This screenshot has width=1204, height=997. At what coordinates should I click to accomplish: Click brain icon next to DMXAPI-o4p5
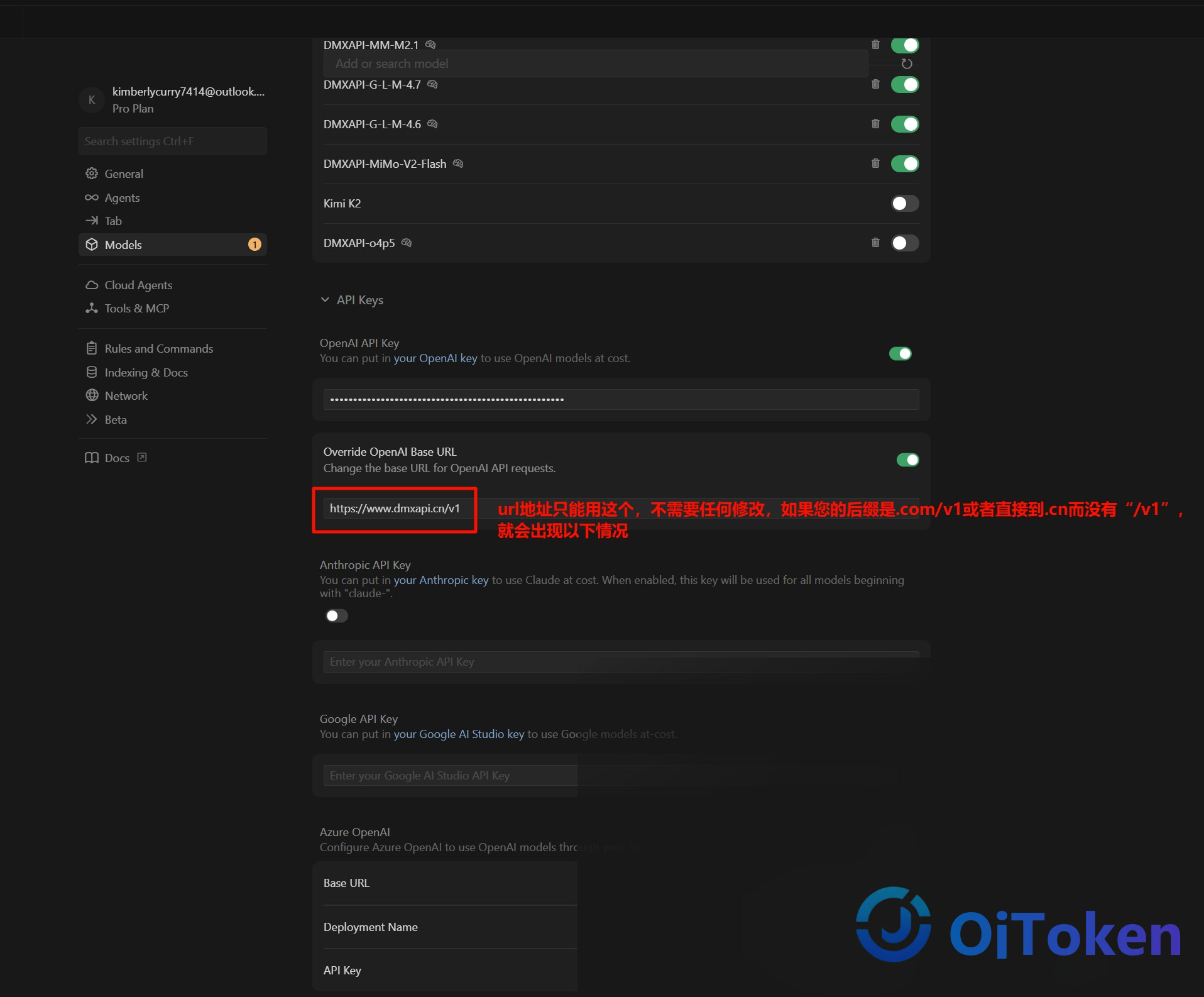(407, 243)
